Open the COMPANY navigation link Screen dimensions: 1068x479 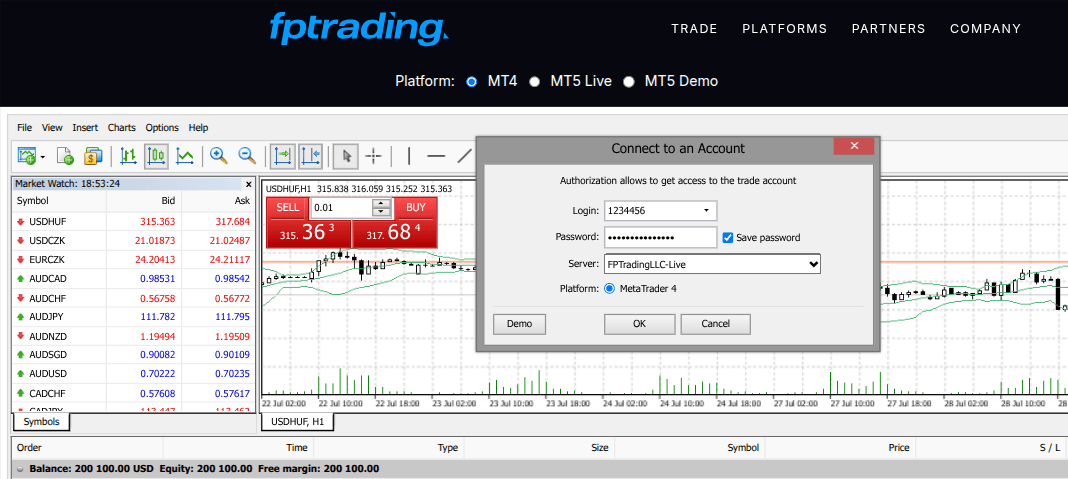[986, 29]
